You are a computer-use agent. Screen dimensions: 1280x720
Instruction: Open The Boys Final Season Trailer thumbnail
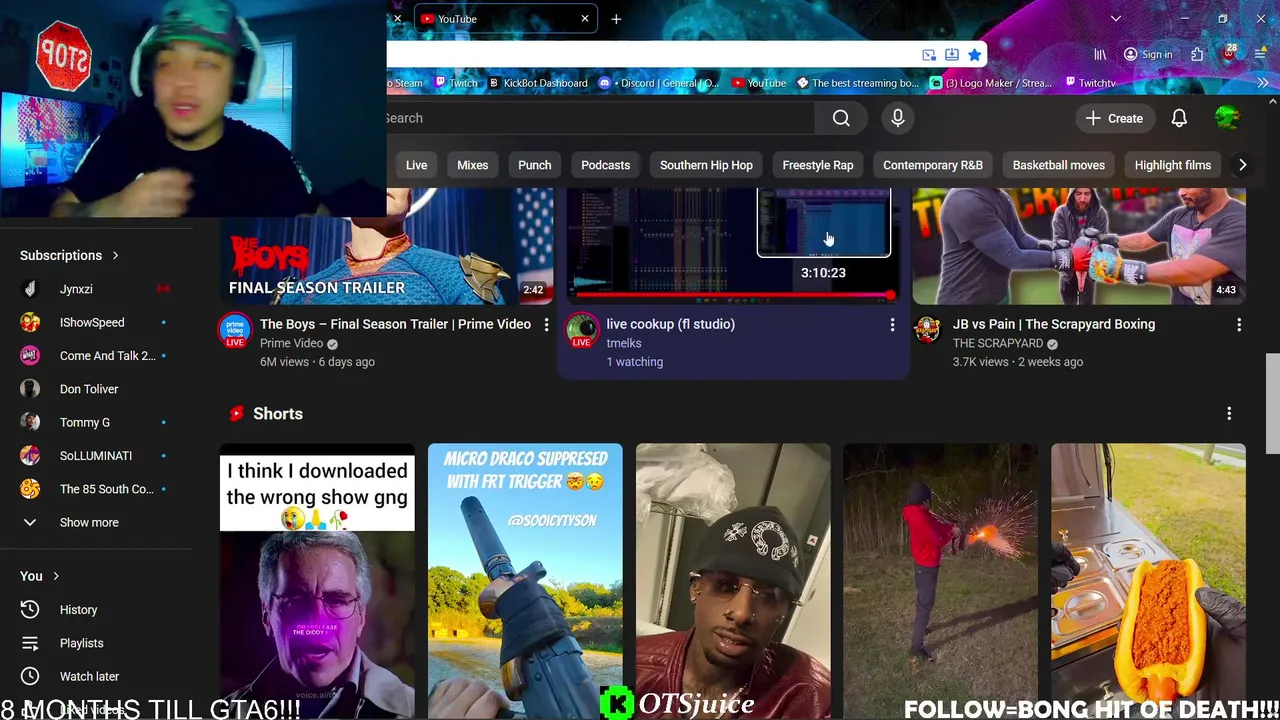click(x=386, y=246)
